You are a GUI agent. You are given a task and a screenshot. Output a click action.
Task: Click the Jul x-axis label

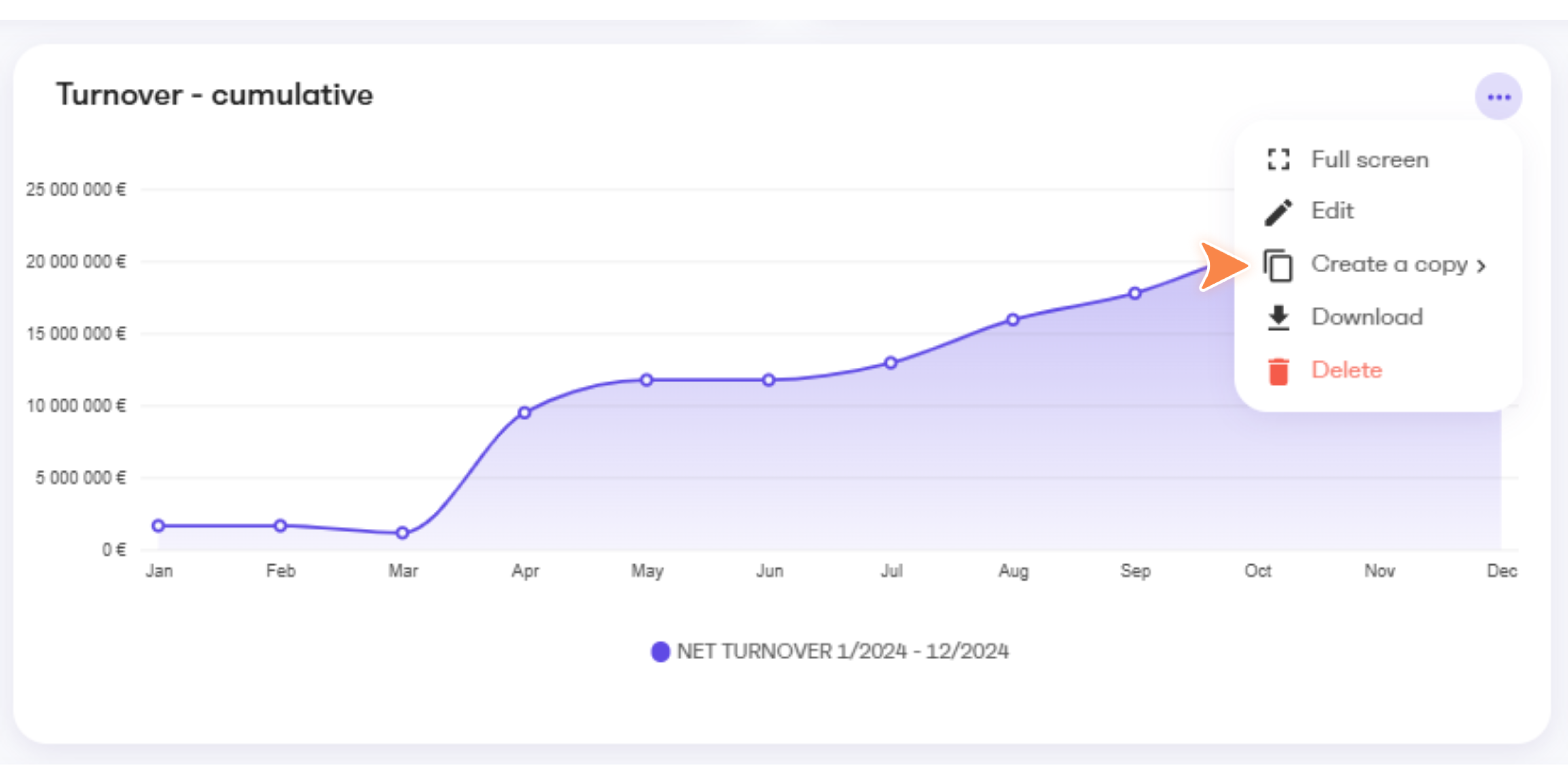click(892, 571)
